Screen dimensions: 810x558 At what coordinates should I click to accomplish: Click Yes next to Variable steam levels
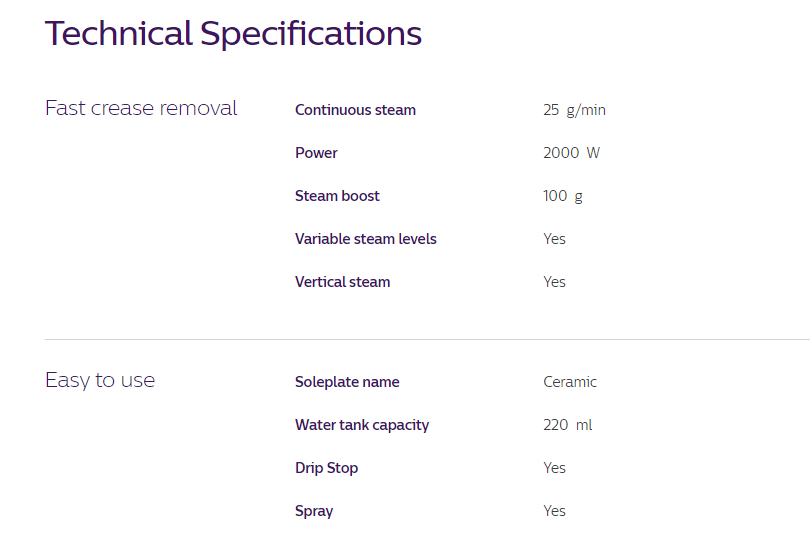pyautogui.click(x=554, y=239)
